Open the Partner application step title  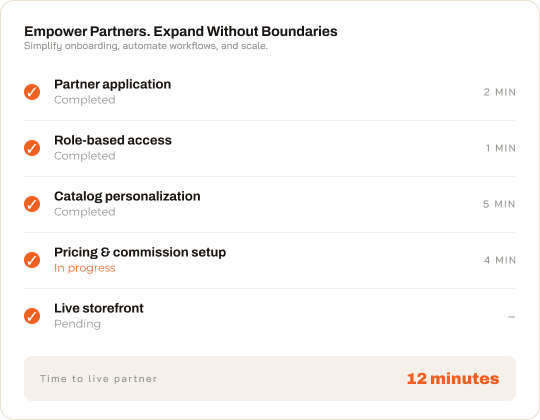coord(113,84)
